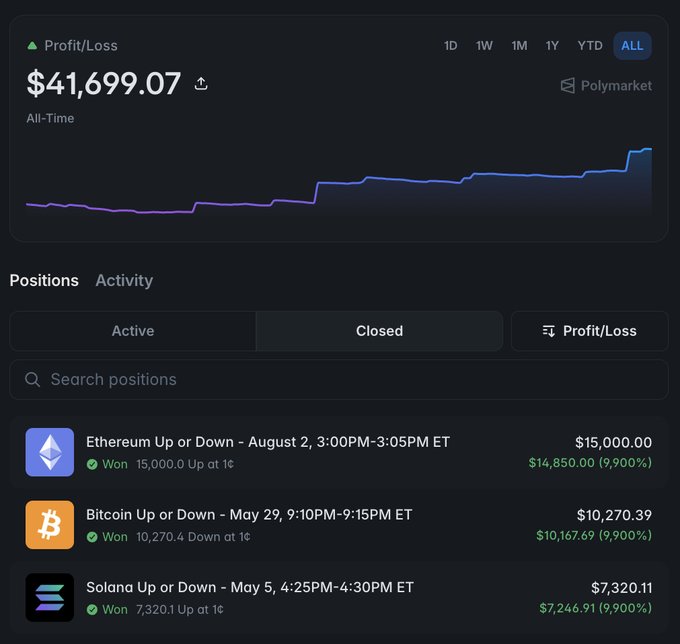Click the $41,699.07 total profit value
This screenshot has width=680, height=644.
[x=104, y=83]
